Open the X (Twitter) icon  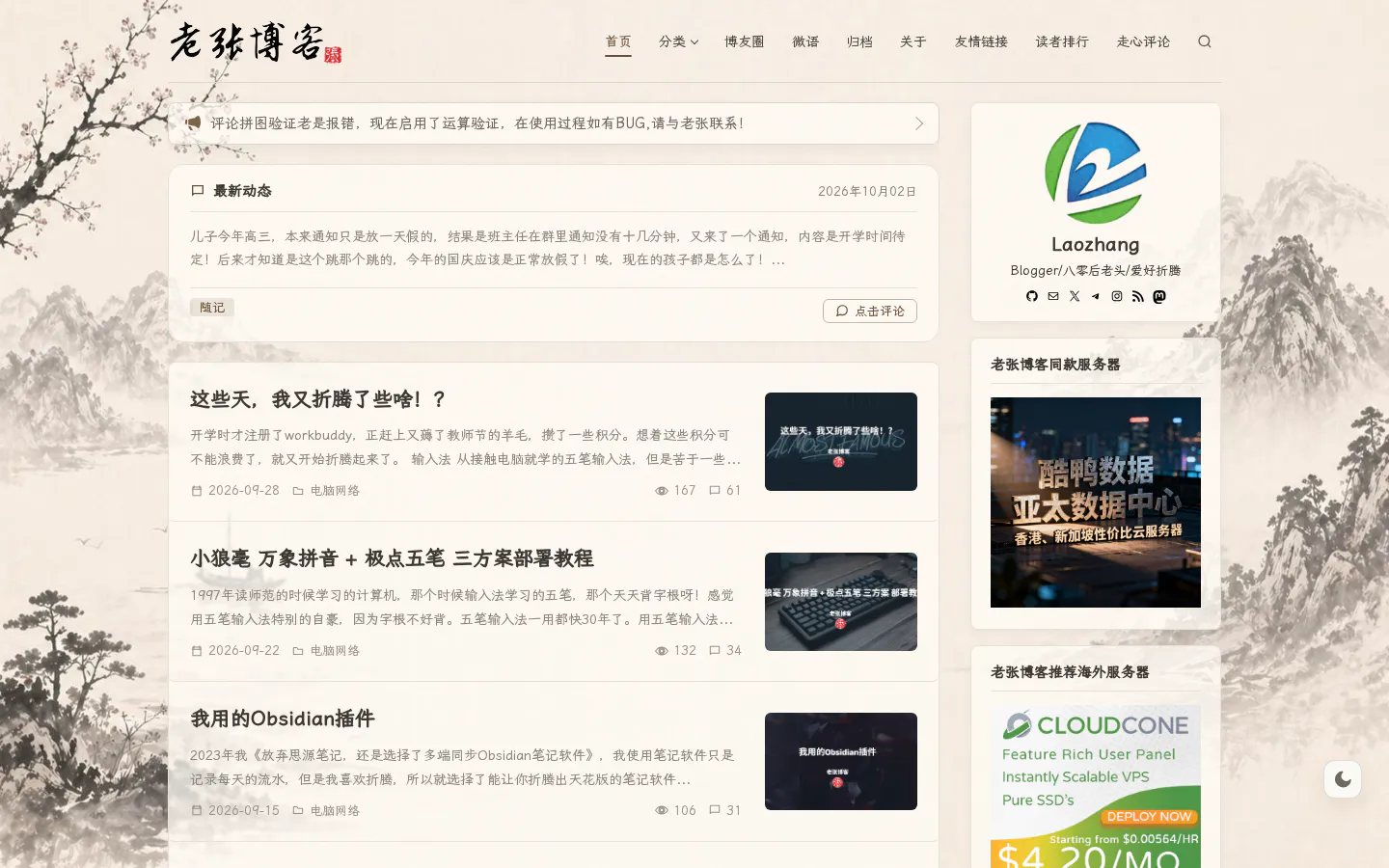(1075, 296)
